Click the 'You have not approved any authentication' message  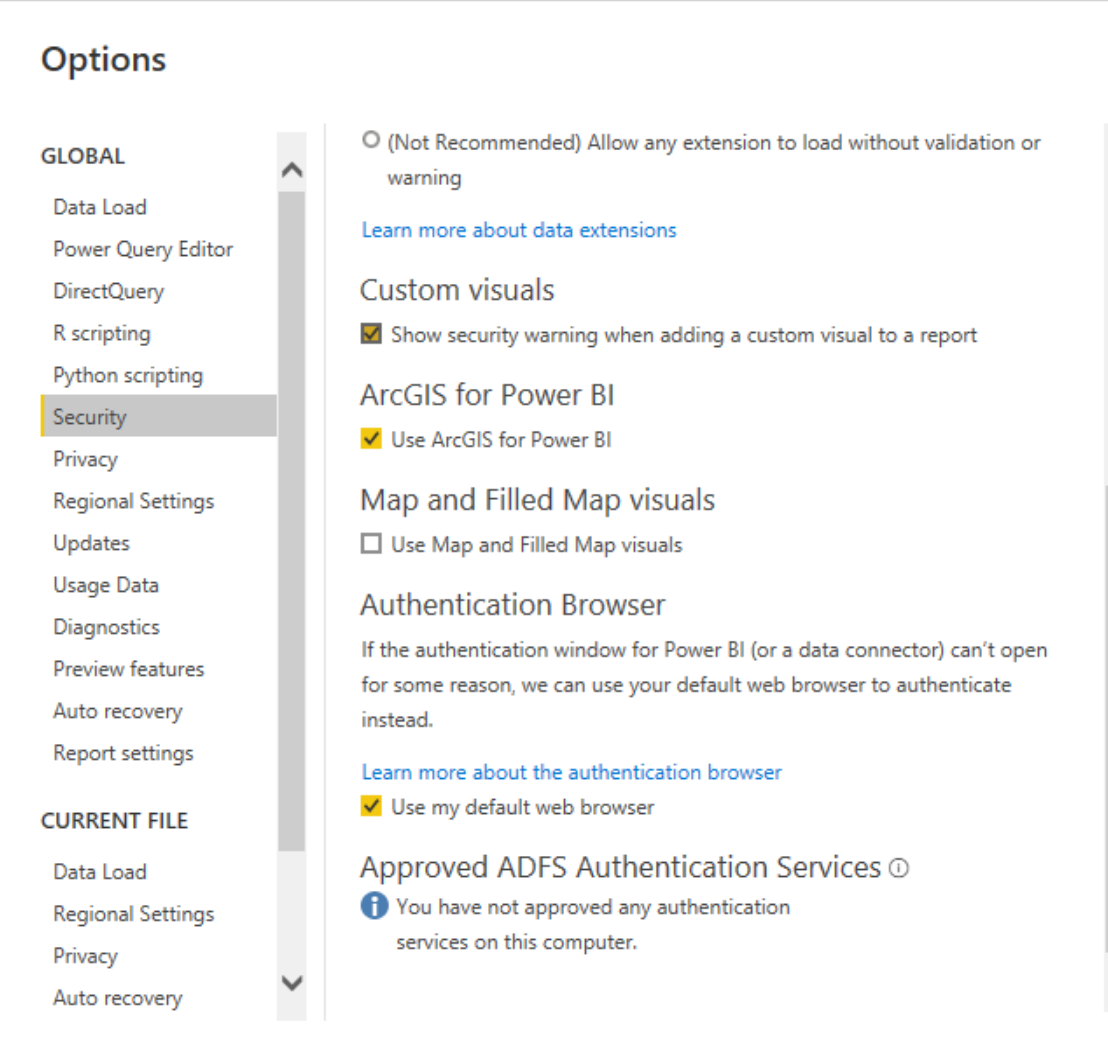(593, 924)
